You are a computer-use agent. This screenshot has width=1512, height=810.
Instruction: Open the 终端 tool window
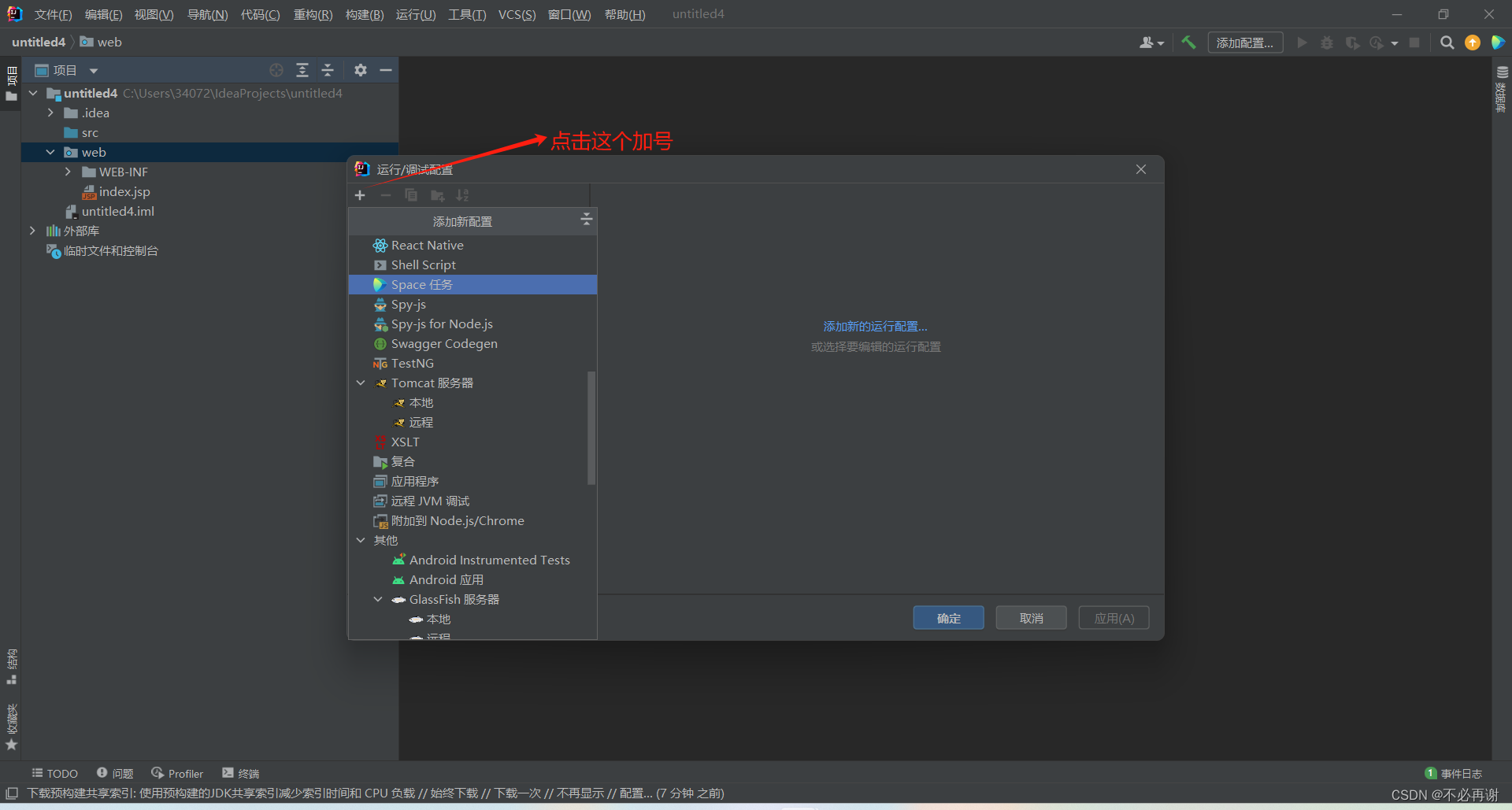pos(240,774)
